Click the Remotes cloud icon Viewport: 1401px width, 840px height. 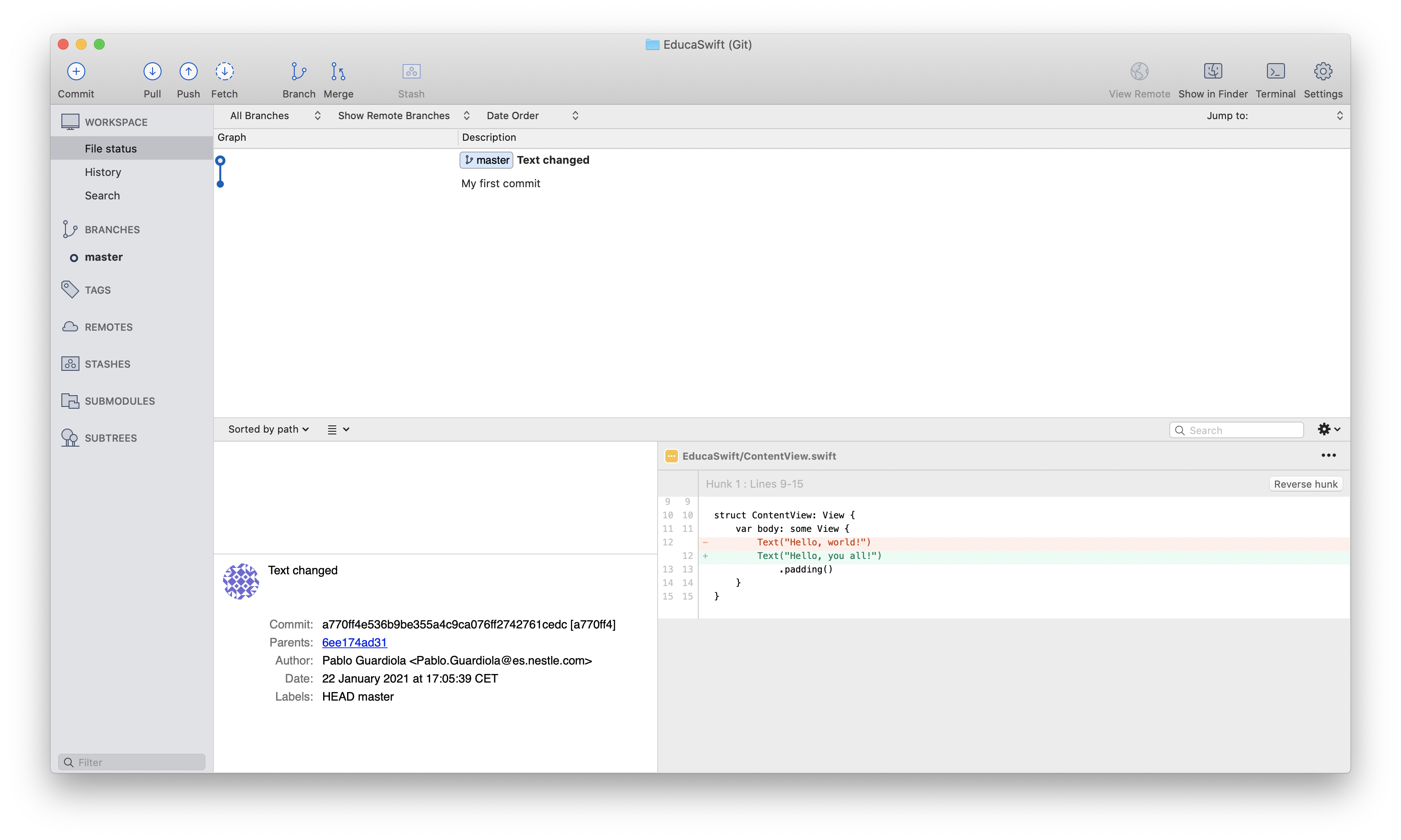70,327
